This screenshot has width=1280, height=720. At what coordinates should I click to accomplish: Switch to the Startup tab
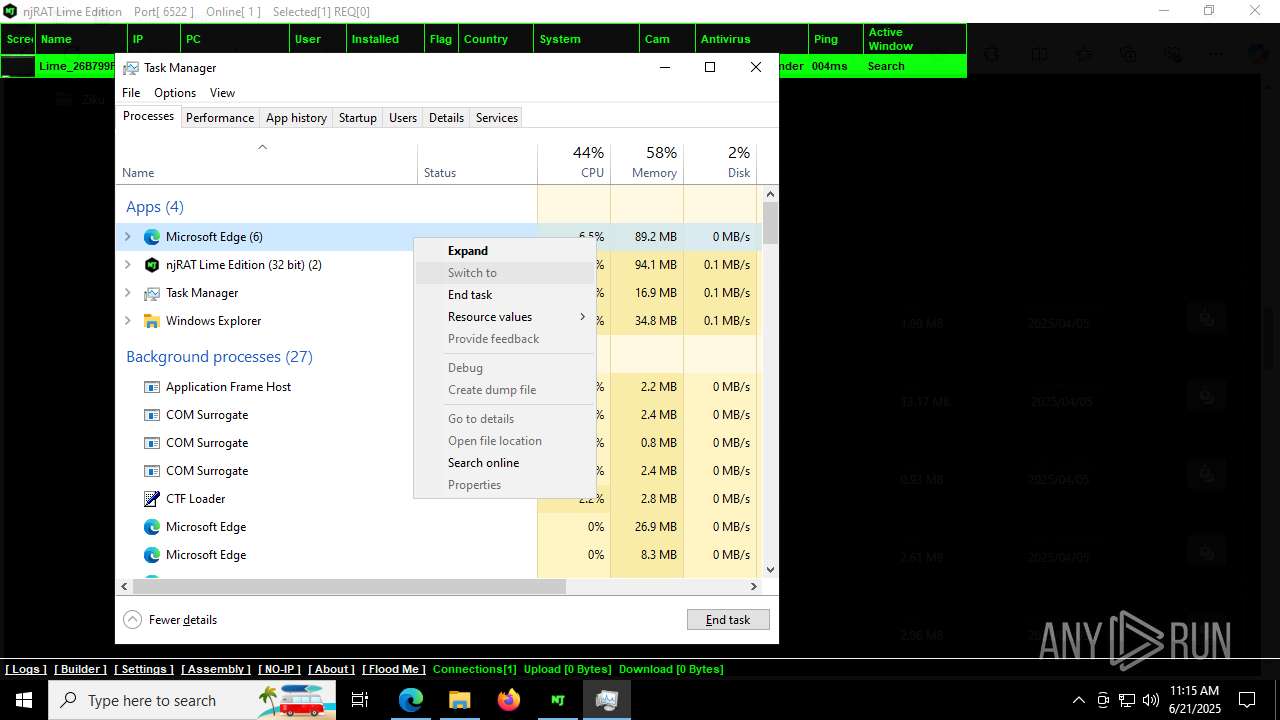pos(357,118)
